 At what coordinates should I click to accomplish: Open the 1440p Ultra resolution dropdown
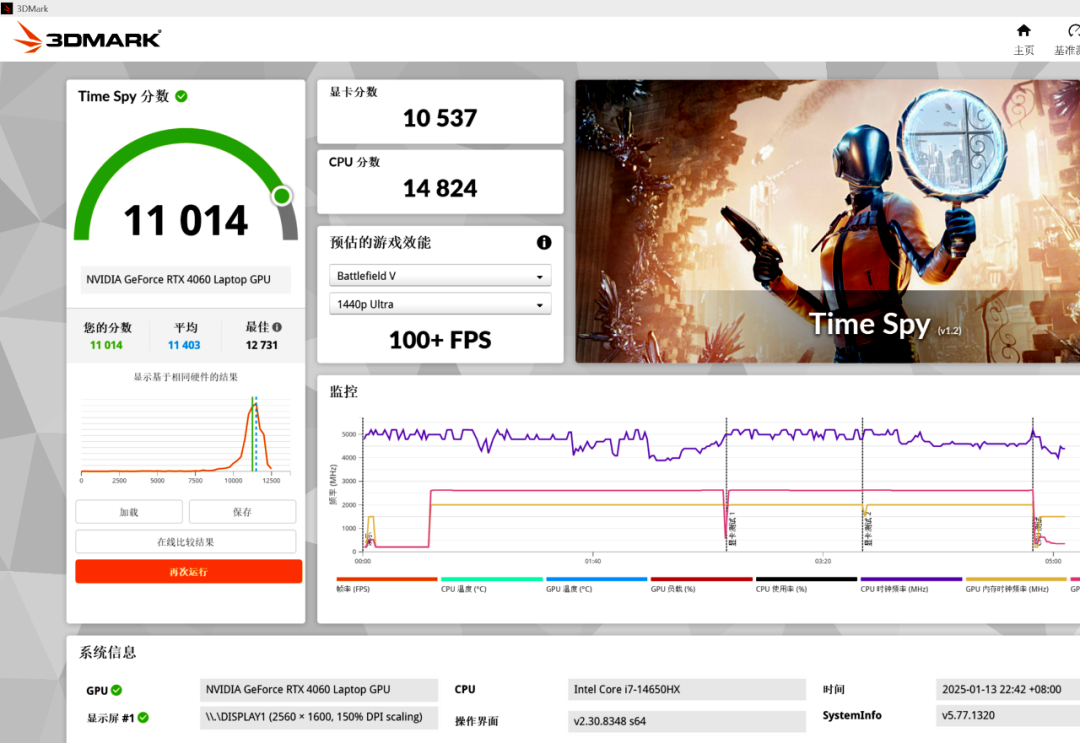pyautogui.click(x=440, y=304)
